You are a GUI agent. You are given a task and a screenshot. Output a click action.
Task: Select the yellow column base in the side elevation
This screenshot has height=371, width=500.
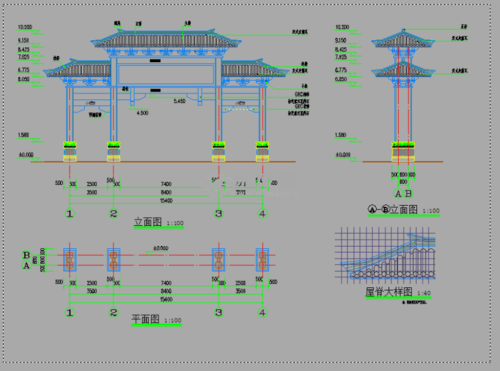click(x=403, y=152)
